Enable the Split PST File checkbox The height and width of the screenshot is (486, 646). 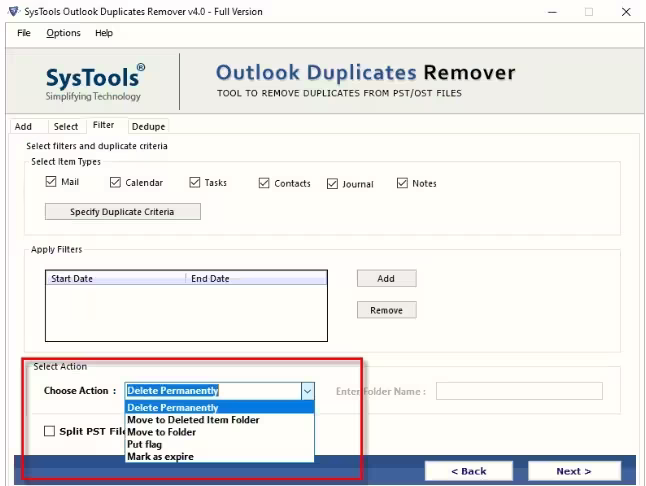[49, 431]
